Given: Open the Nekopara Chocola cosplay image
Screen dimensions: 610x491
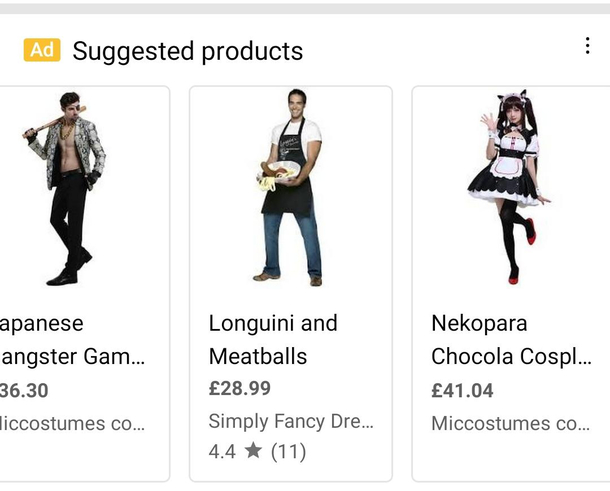Looking at the screenshot, I should coord(510,187).
